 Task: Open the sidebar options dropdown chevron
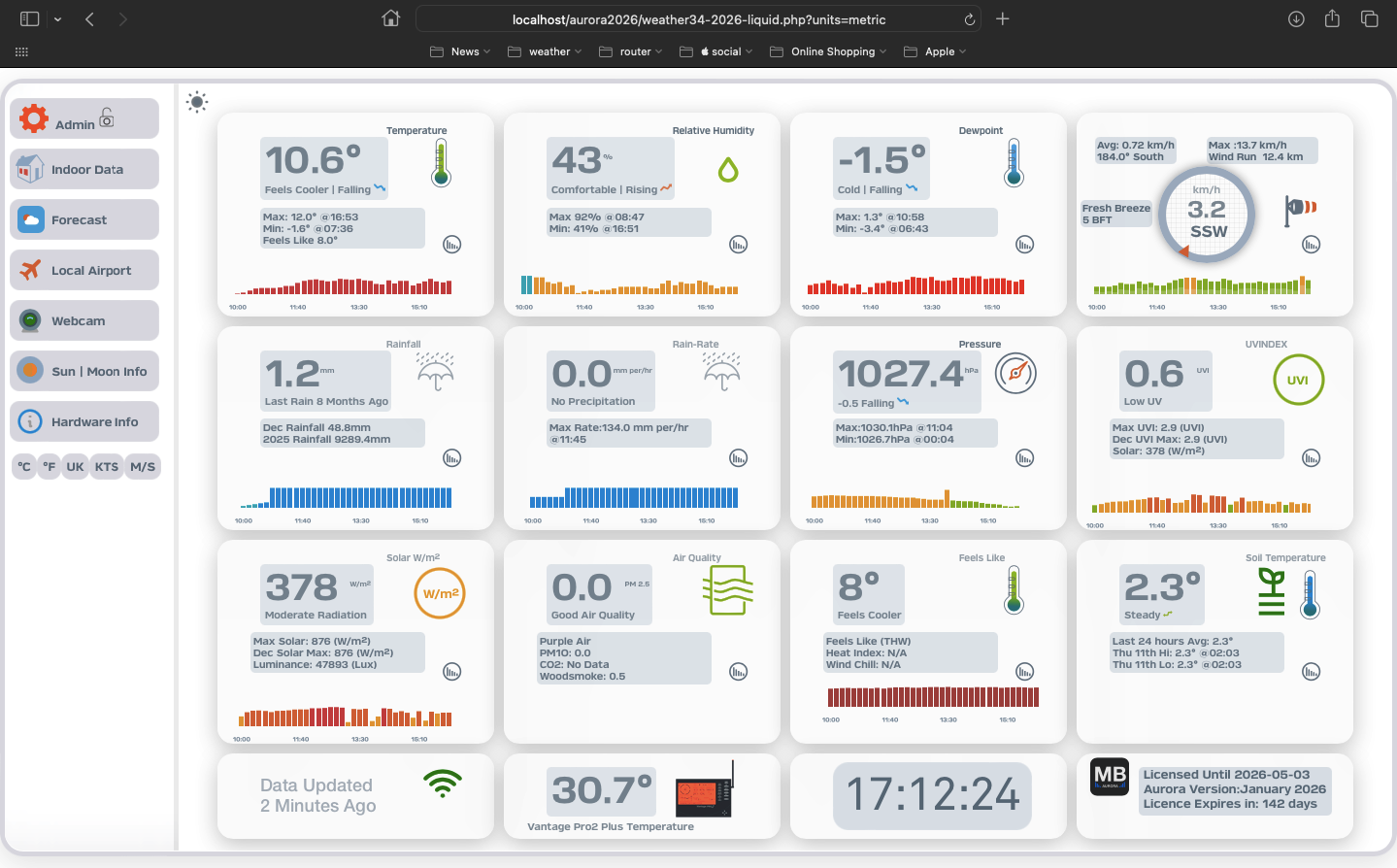(57, 19)
